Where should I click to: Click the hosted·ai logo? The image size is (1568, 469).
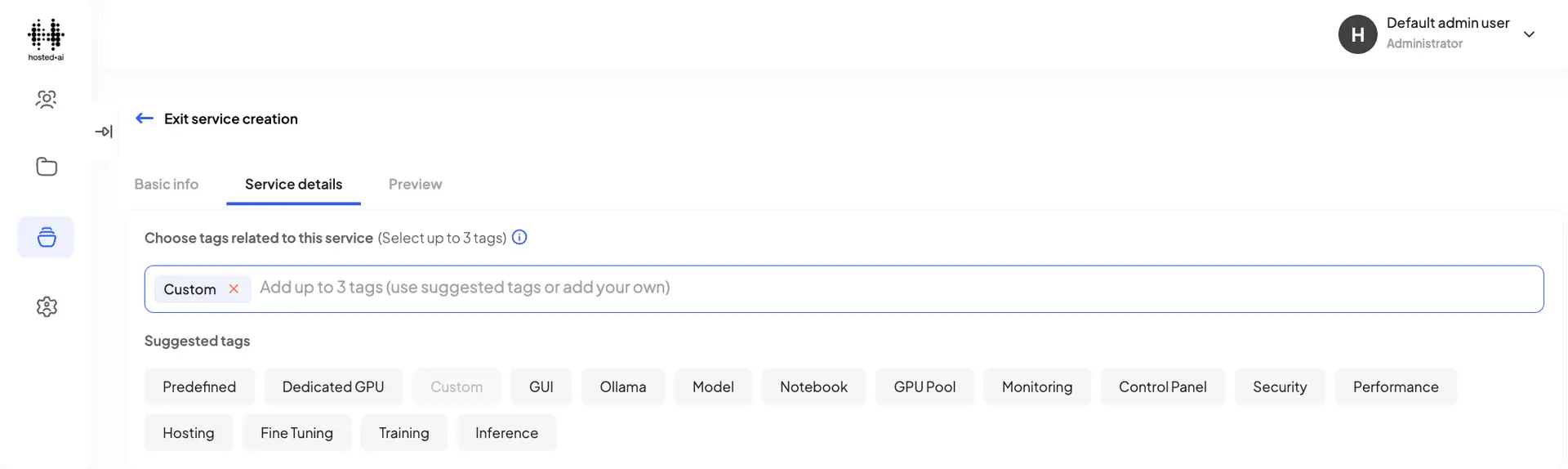46,39
